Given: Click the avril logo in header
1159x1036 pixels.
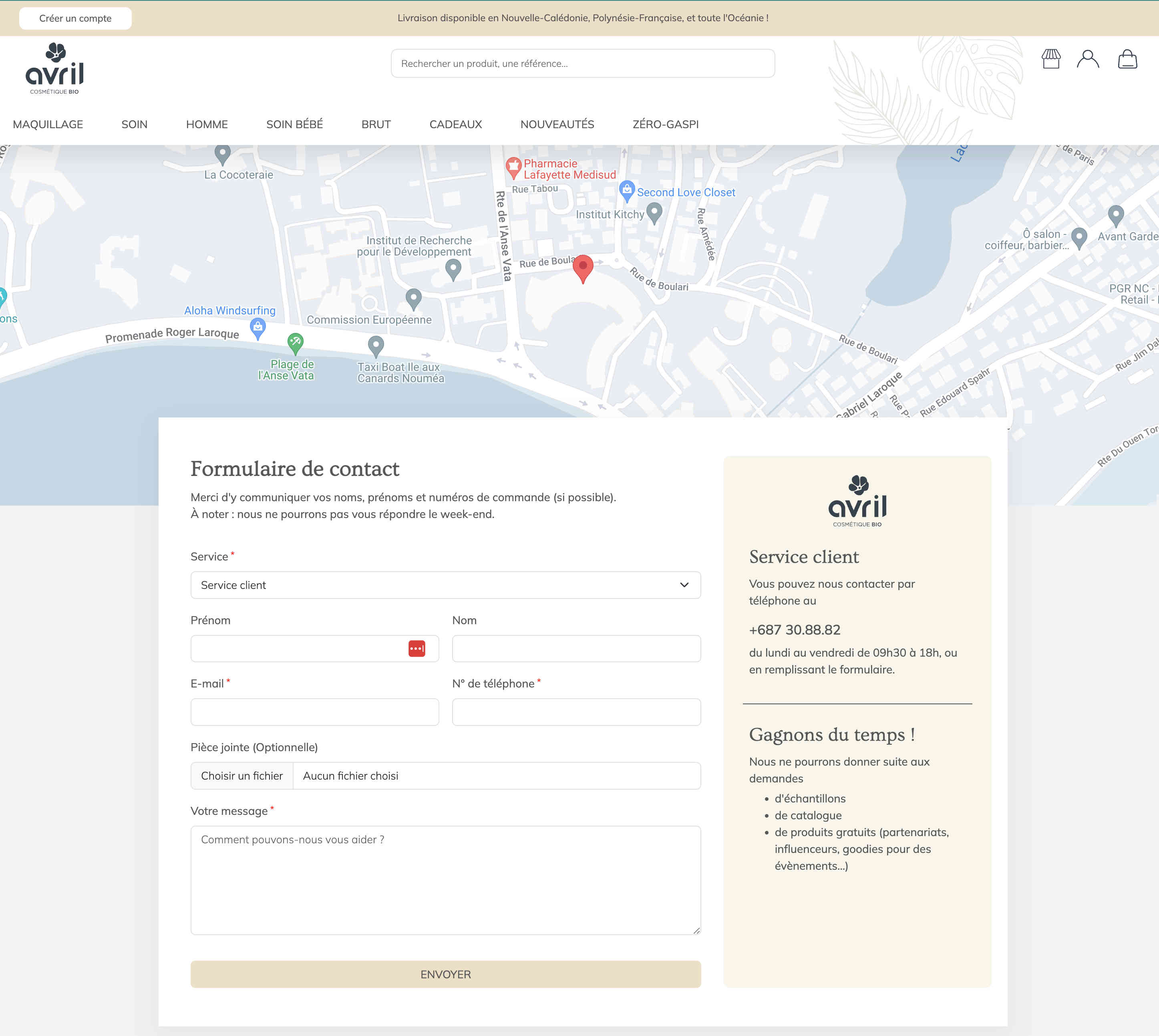Looking at the screenshot, I should [x=54, y=69].
